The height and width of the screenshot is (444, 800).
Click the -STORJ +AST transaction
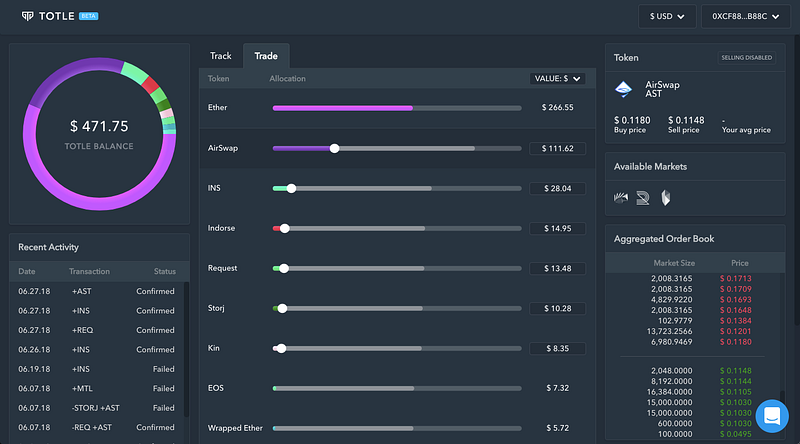(96, 408)
